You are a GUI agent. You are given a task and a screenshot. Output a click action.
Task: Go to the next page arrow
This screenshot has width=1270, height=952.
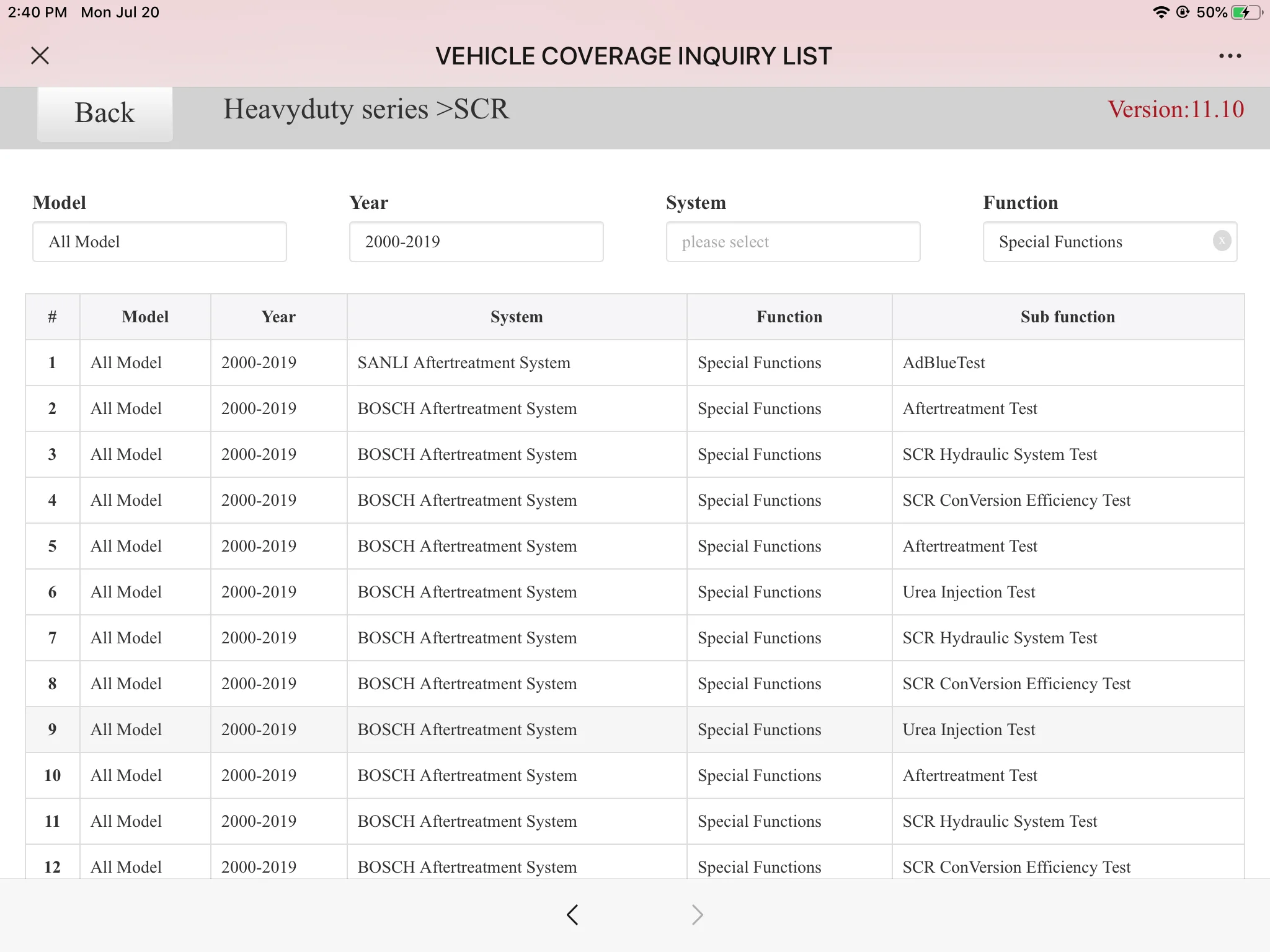[697, 914]
